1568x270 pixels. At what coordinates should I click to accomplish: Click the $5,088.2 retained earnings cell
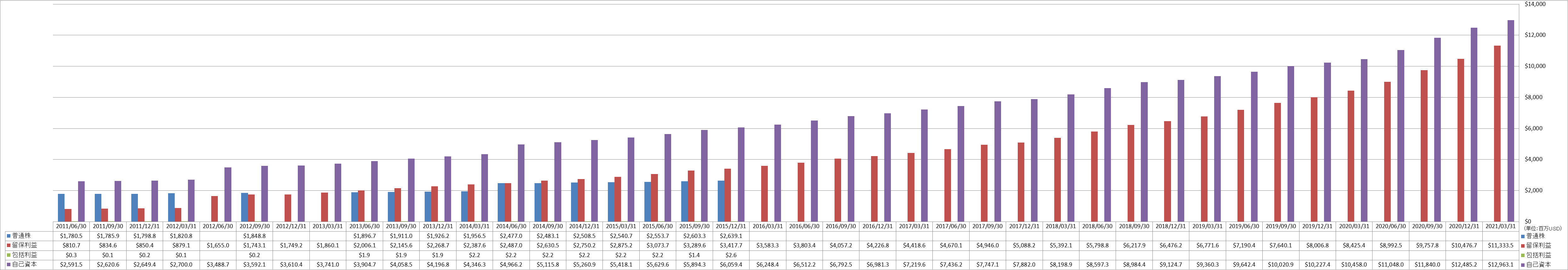coord(1024,245)
